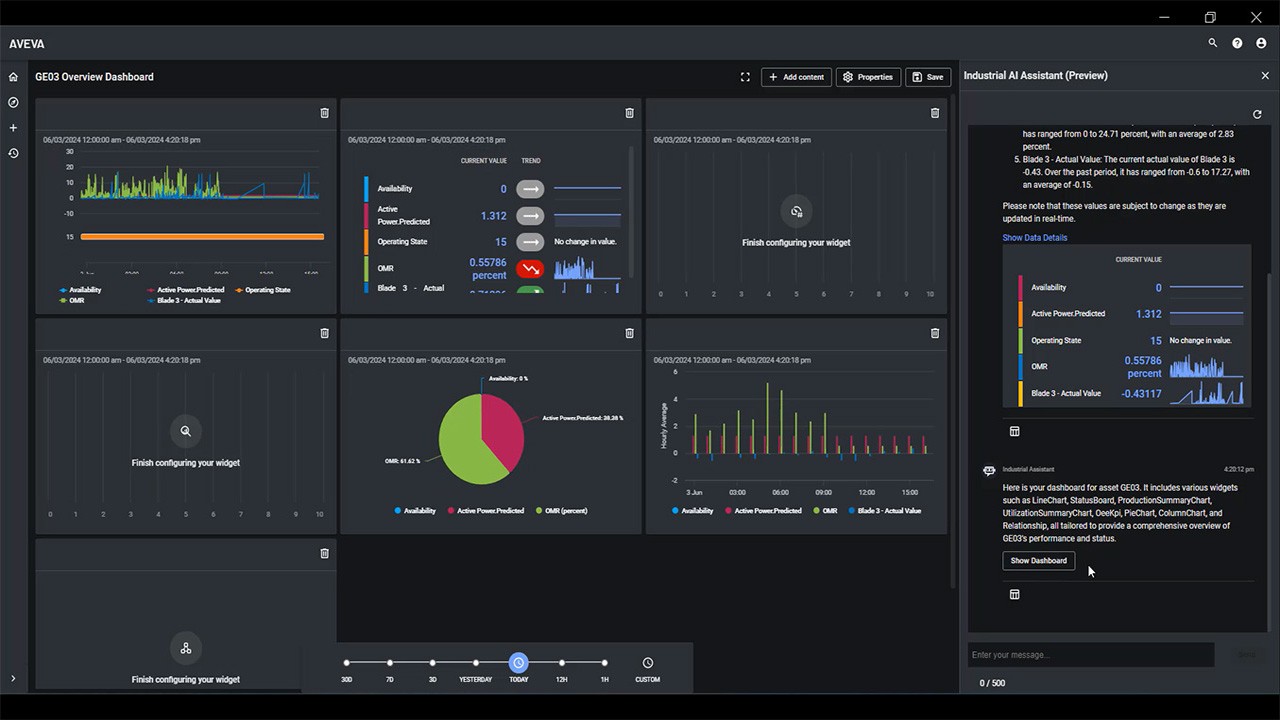Delete the line chart widget
1280x720 pixels.
point(324,113)
